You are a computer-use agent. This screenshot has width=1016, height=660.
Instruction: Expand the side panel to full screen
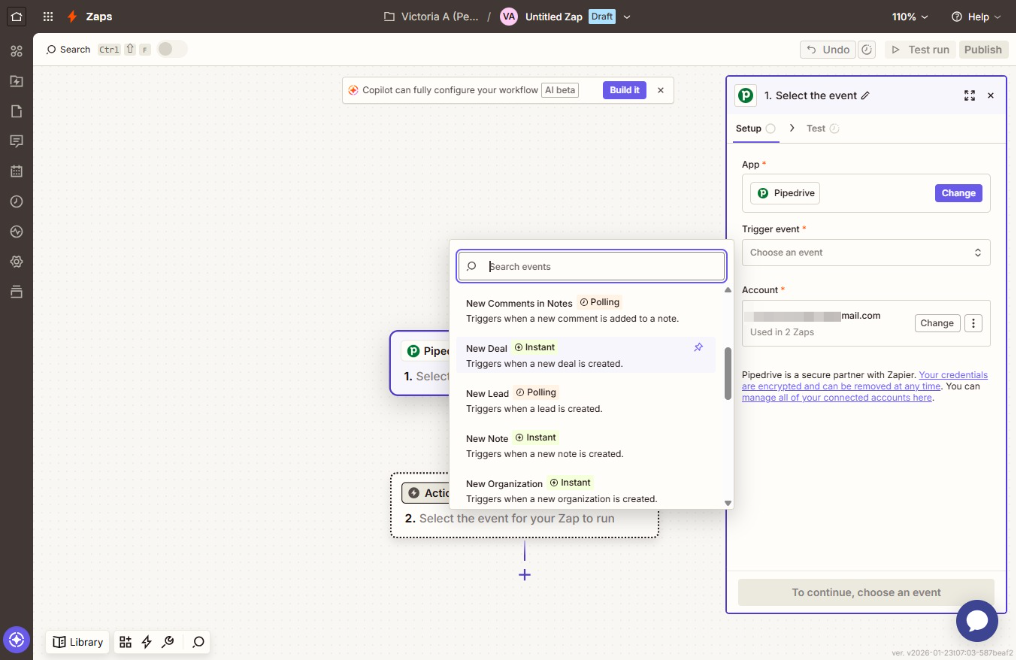click(969, 96)
